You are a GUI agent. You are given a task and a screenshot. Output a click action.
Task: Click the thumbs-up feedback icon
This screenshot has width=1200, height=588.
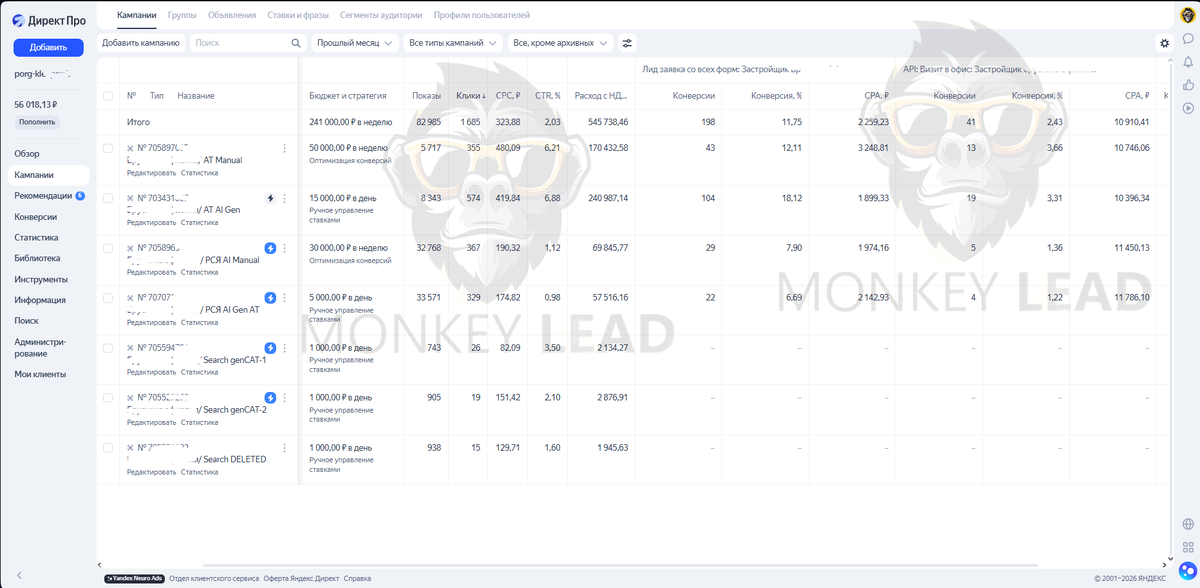(x=1188, y=85)
